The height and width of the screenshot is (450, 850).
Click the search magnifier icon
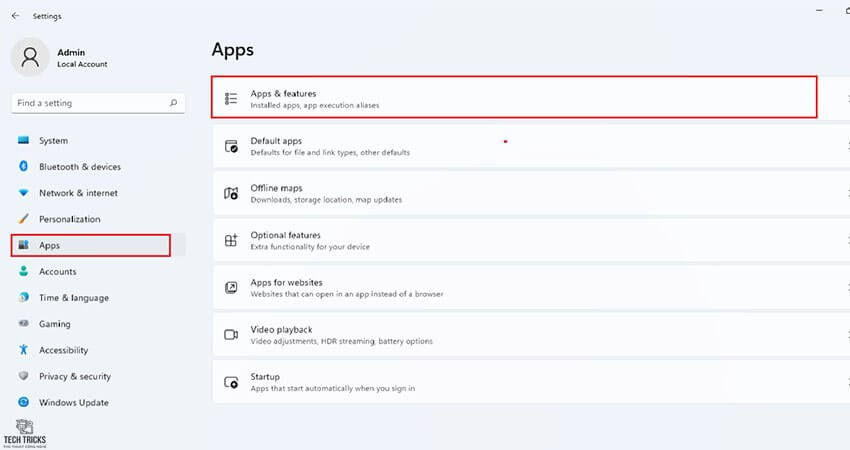point(173,102)
